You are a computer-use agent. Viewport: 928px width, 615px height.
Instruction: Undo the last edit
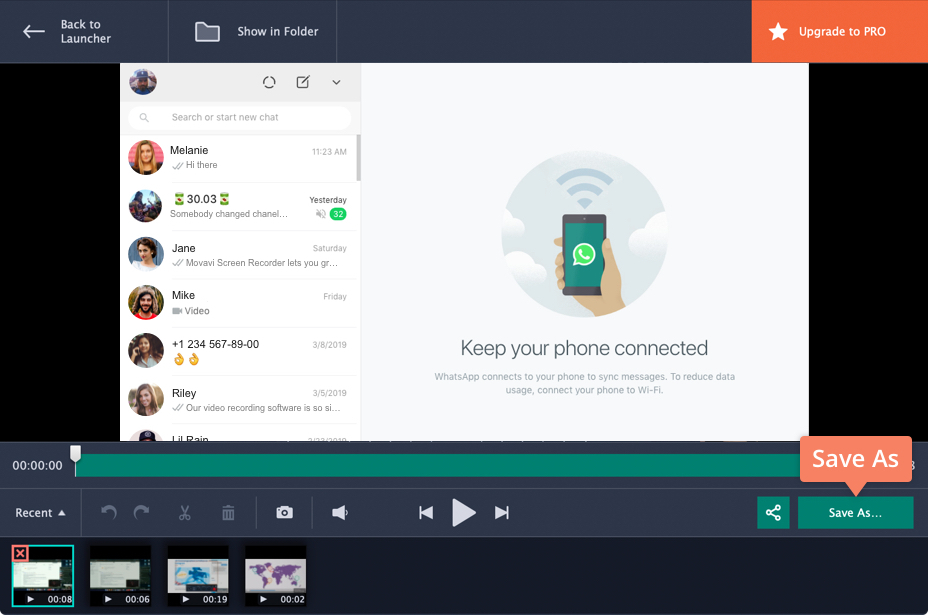108,512
